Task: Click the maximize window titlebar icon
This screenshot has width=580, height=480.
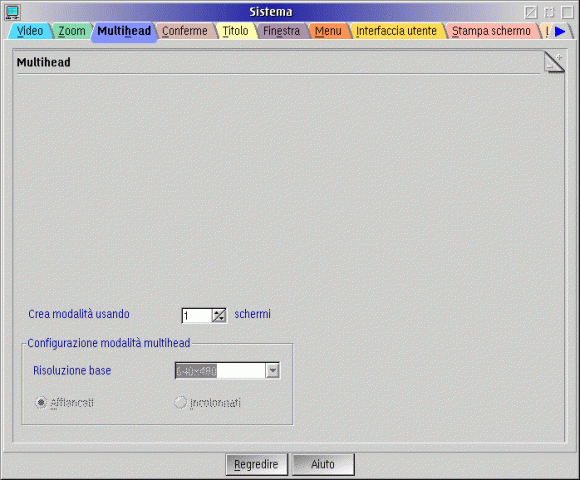Action: [568, 12]
